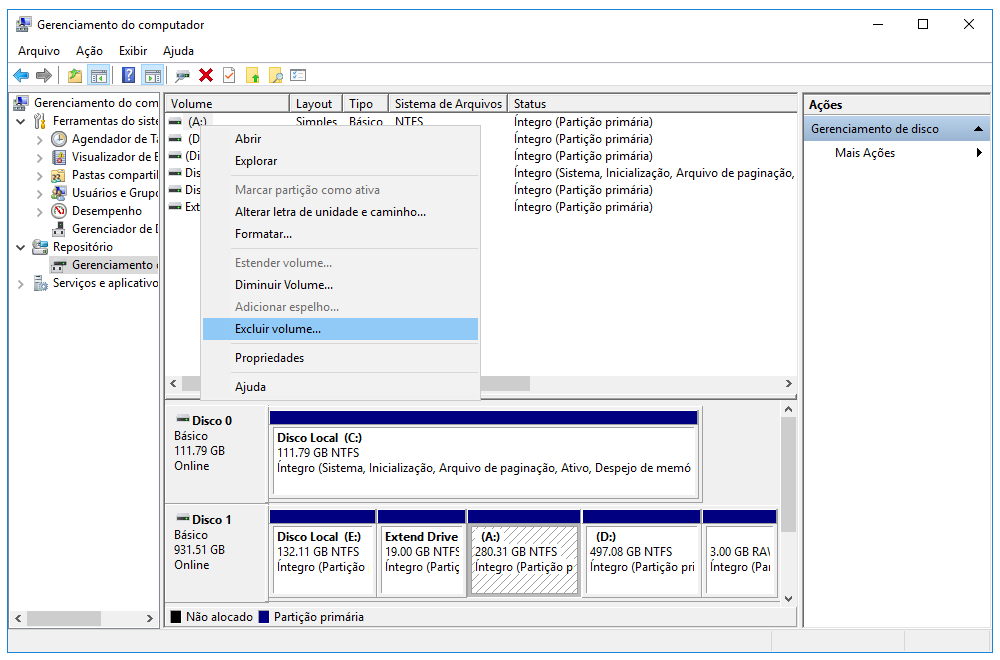
Task: Click the blue Back arrow in toolbar
Action: pyautogui.click(x=21, y=75)
